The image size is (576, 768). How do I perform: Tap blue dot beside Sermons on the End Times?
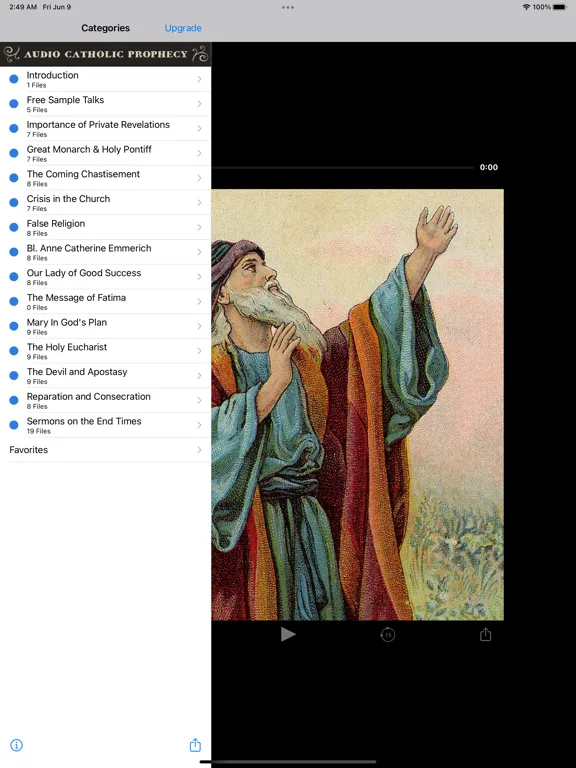[14, 425]
